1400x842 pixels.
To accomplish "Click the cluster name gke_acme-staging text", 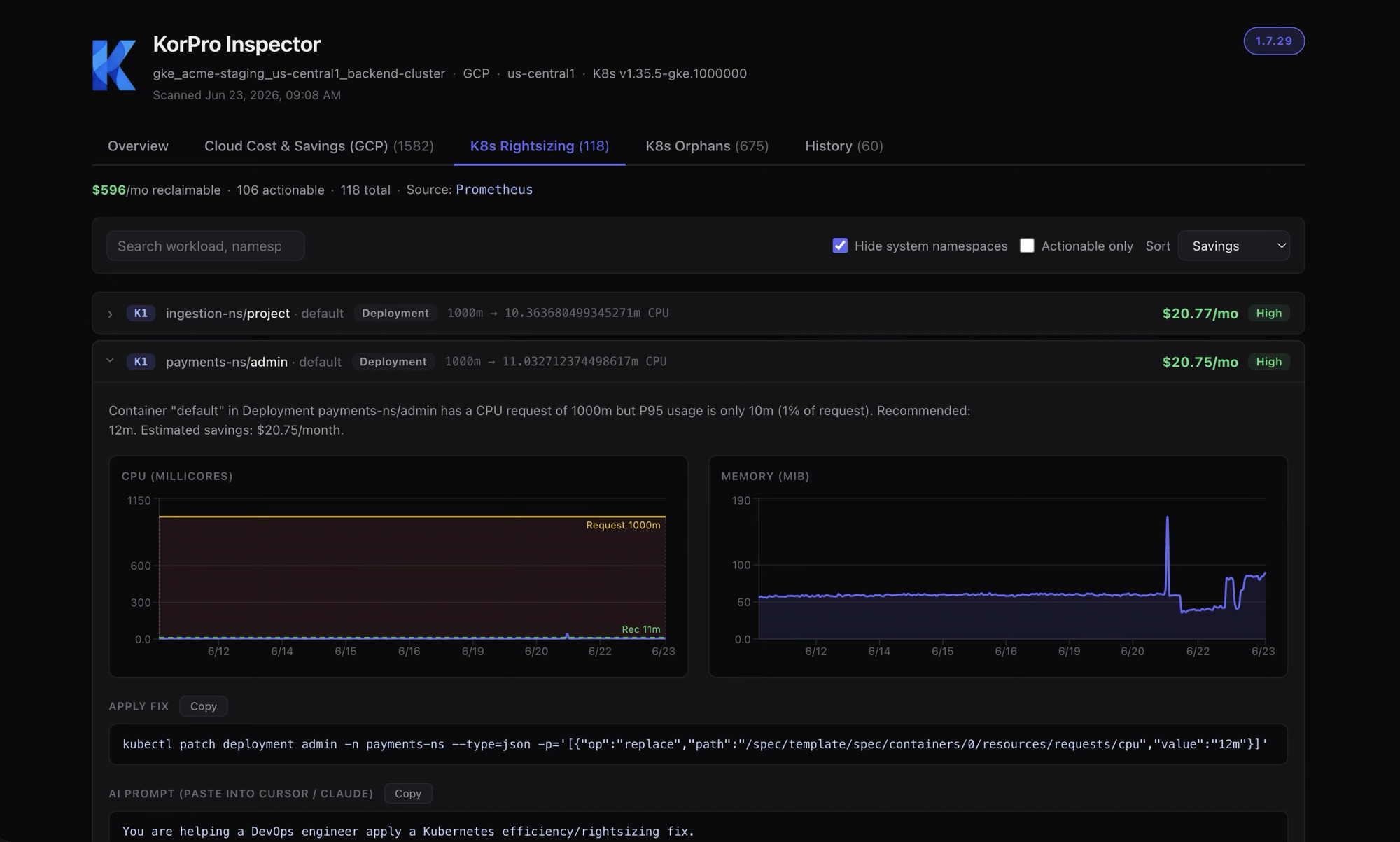I will coord(299,73).
